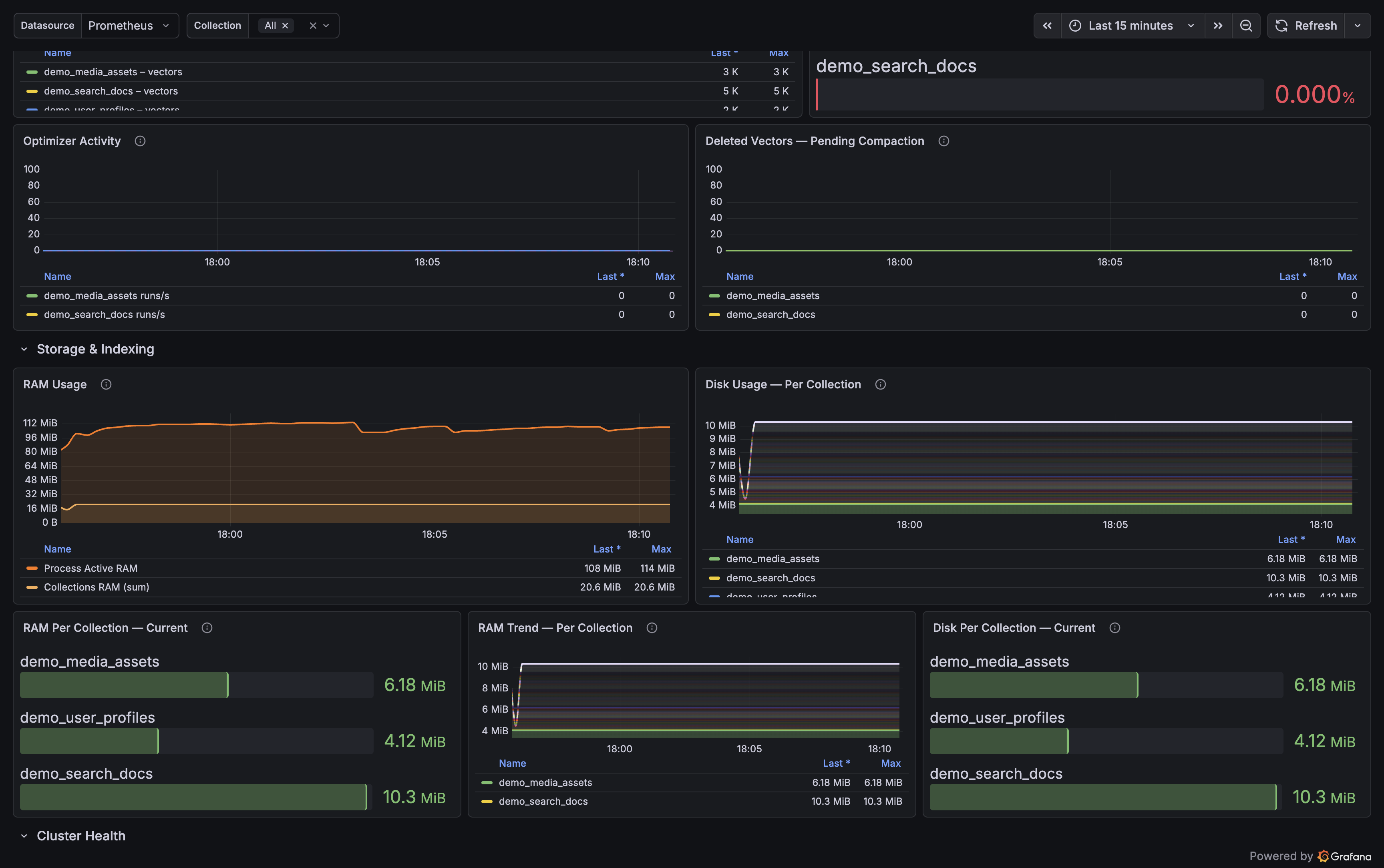Toggle demo_search_docs runs/s legend series
The image size is (1384, 868).
pos(105,315)
